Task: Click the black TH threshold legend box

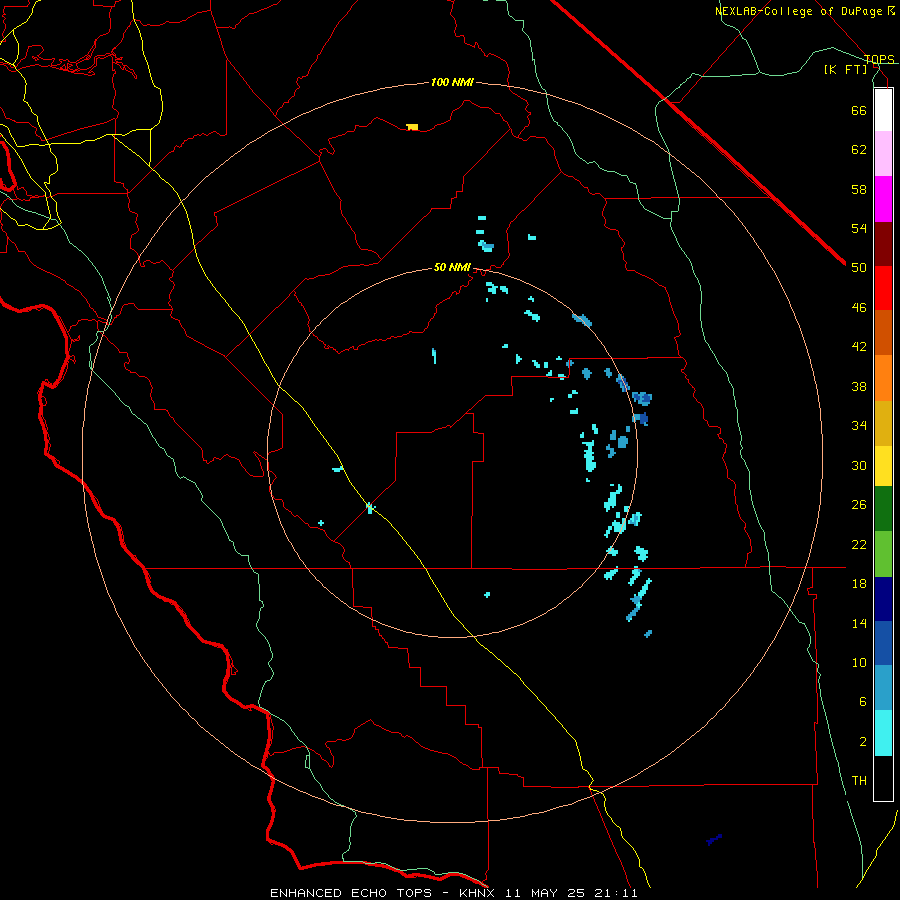Action: (x=883, y=778)
